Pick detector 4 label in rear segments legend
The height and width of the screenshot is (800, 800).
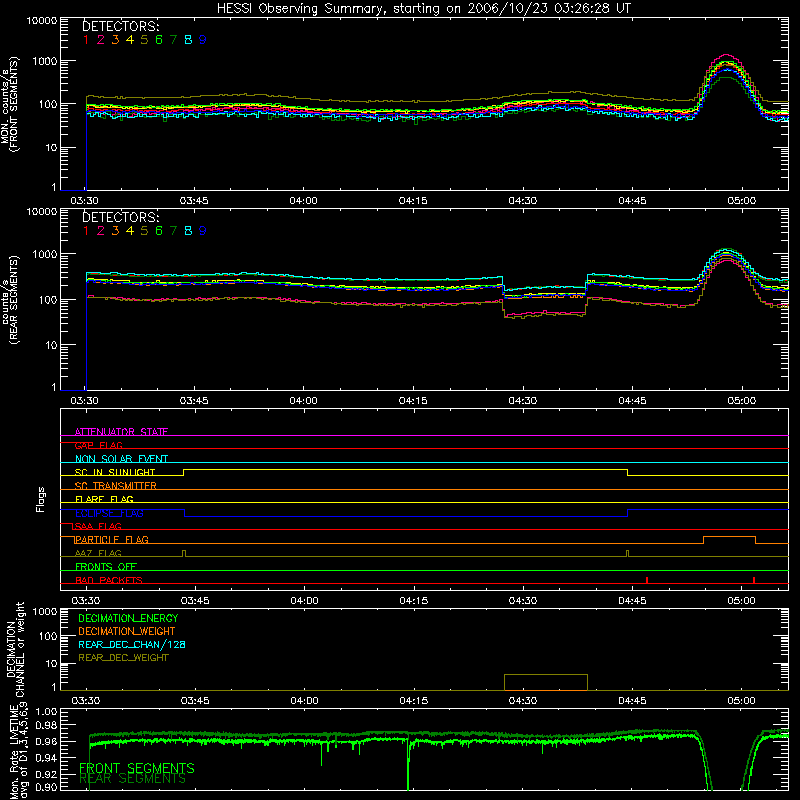(x=130, y=231)
